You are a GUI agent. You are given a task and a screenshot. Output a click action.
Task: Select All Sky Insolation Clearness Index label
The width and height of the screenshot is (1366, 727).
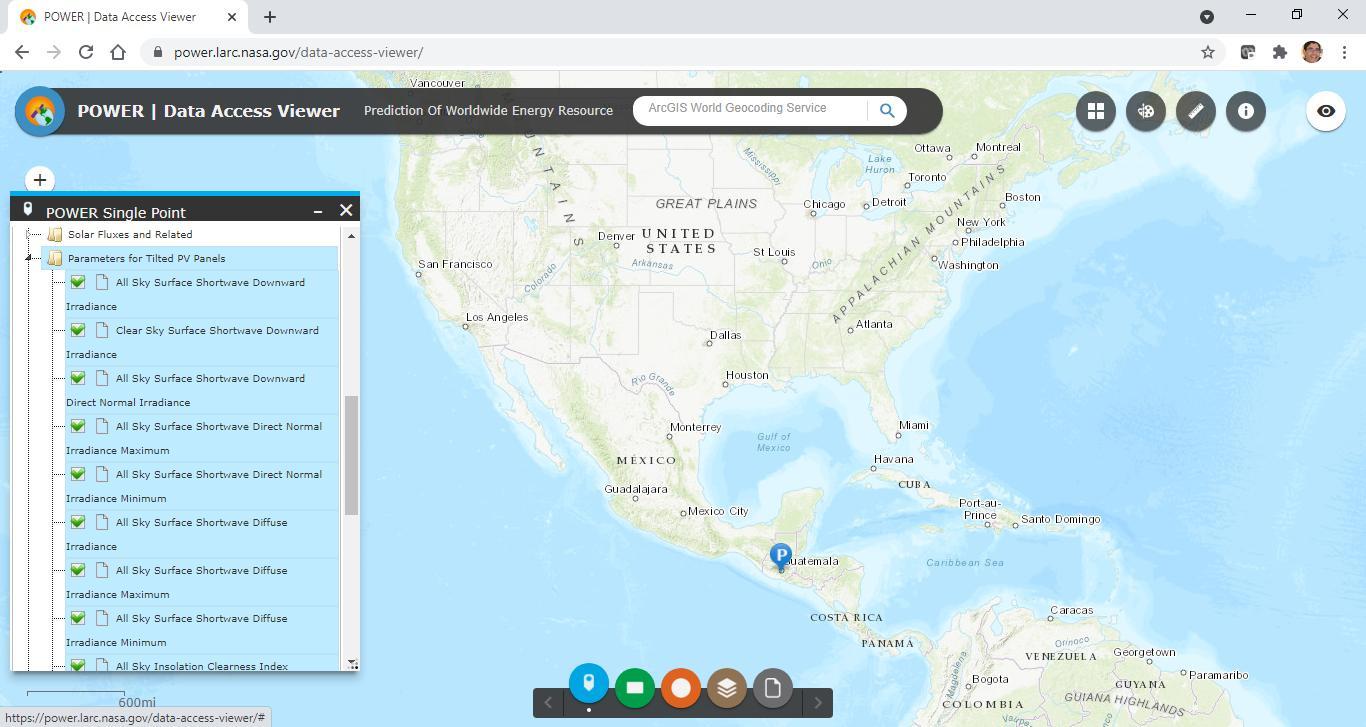point(202,666)
